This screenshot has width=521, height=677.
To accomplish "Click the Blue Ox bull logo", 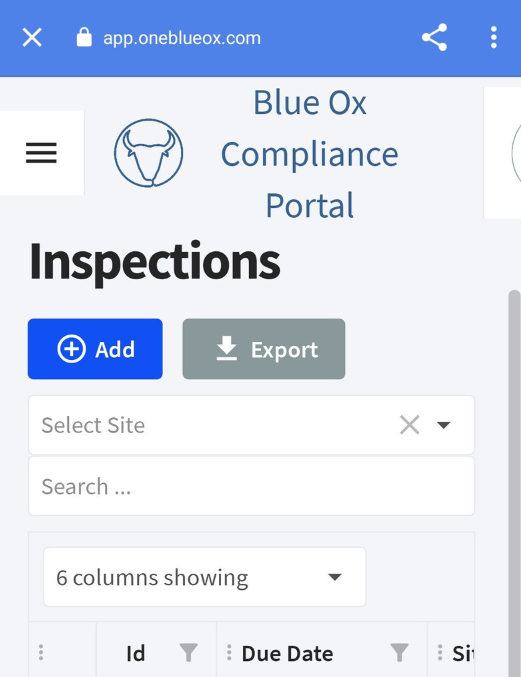I will pos(148,153).
